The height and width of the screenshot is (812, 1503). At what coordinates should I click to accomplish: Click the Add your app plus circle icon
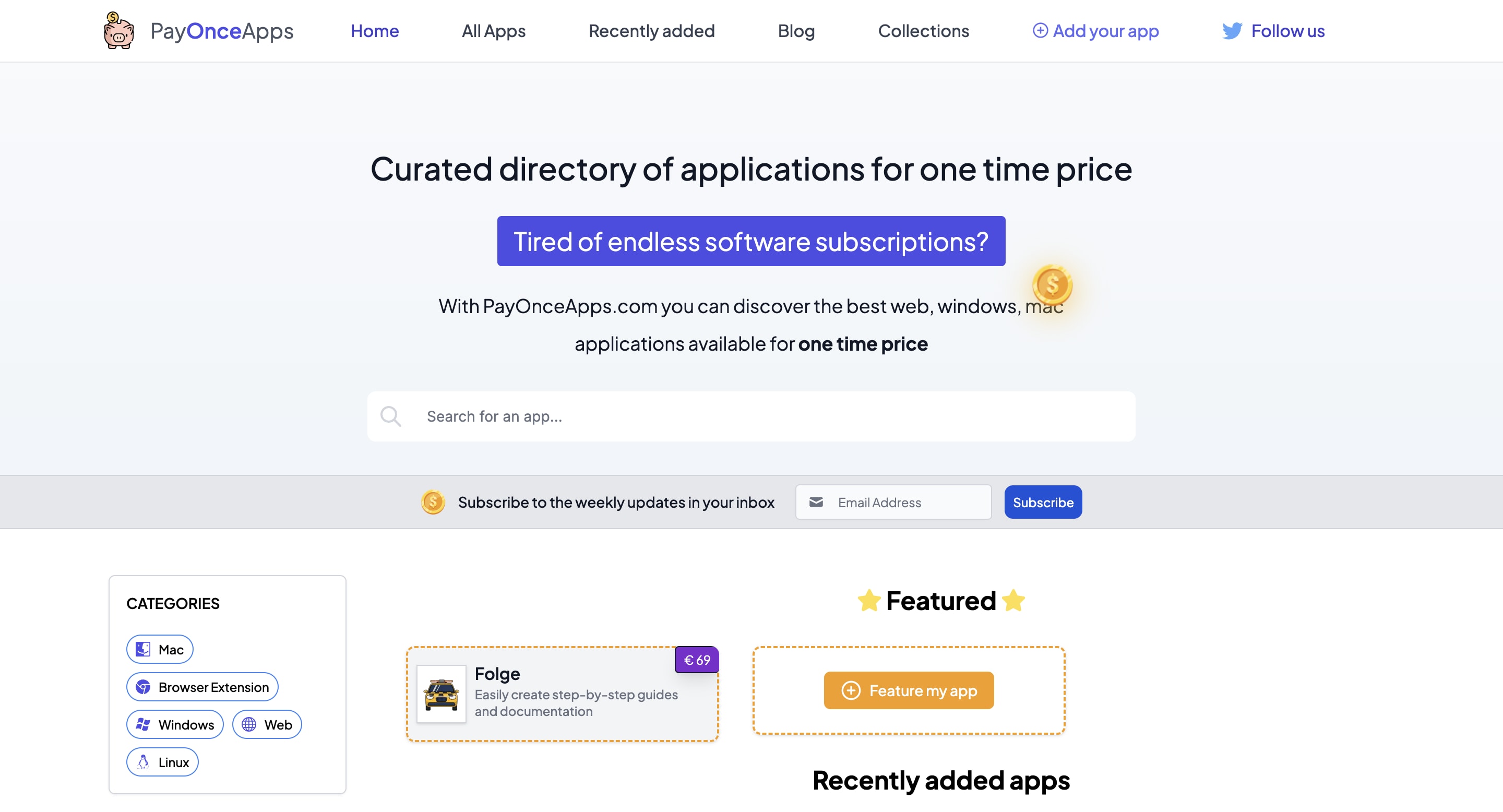point(1039,30)
